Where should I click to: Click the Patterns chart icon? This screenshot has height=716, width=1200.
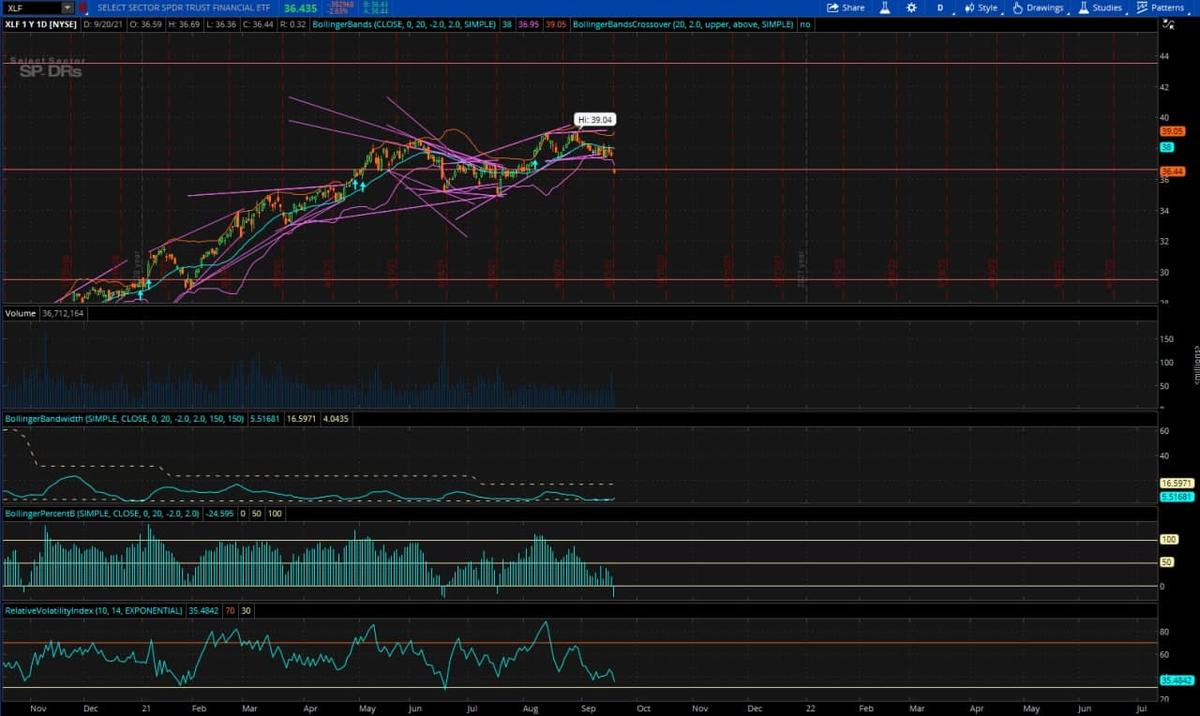click(x=1142, y=7)
